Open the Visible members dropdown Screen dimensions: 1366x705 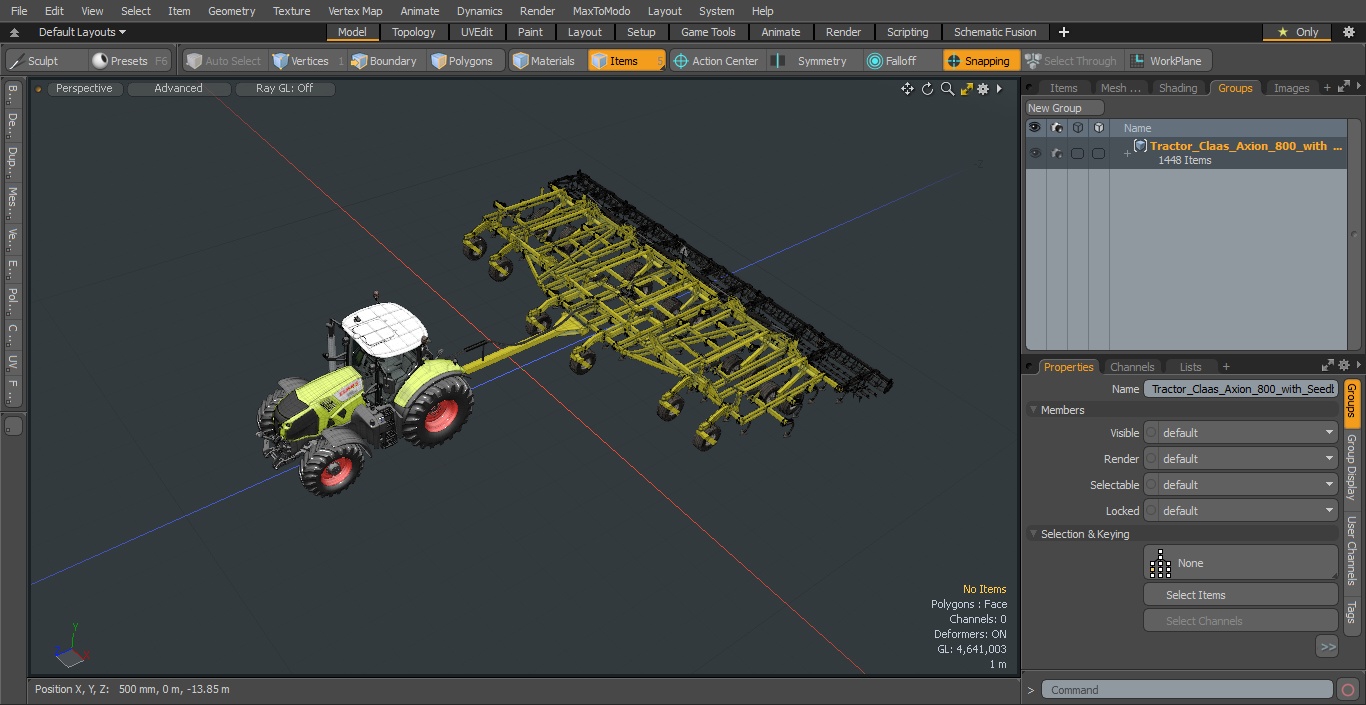1240,433
